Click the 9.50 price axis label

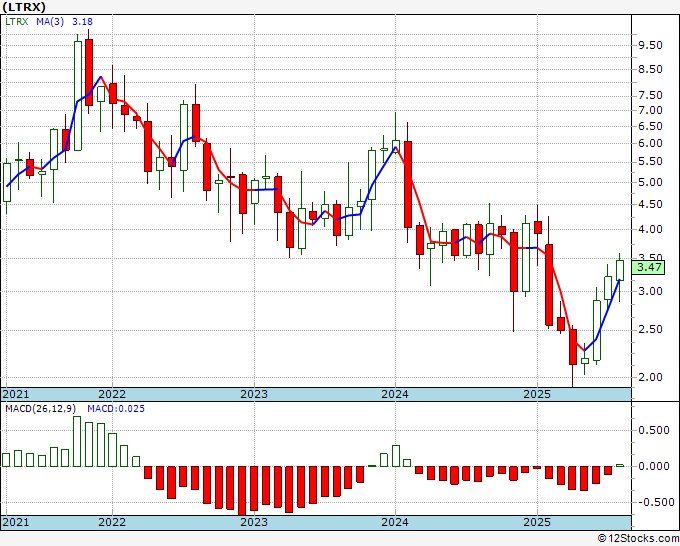pyautogui.click(x=651, y=45)
